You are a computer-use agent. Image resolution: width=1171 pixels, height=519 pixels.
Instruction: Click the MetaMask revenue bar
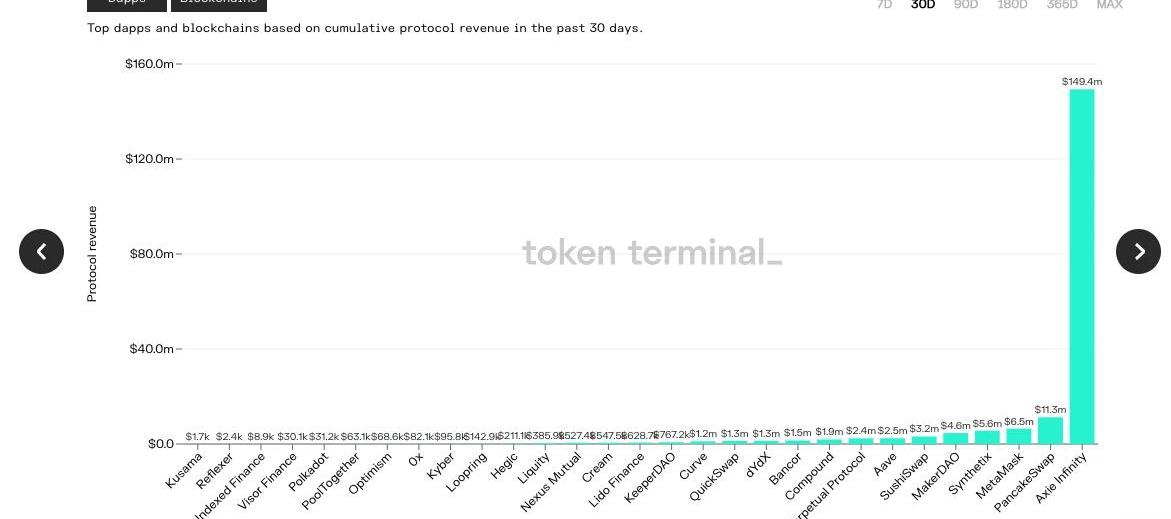point(1018,437)
